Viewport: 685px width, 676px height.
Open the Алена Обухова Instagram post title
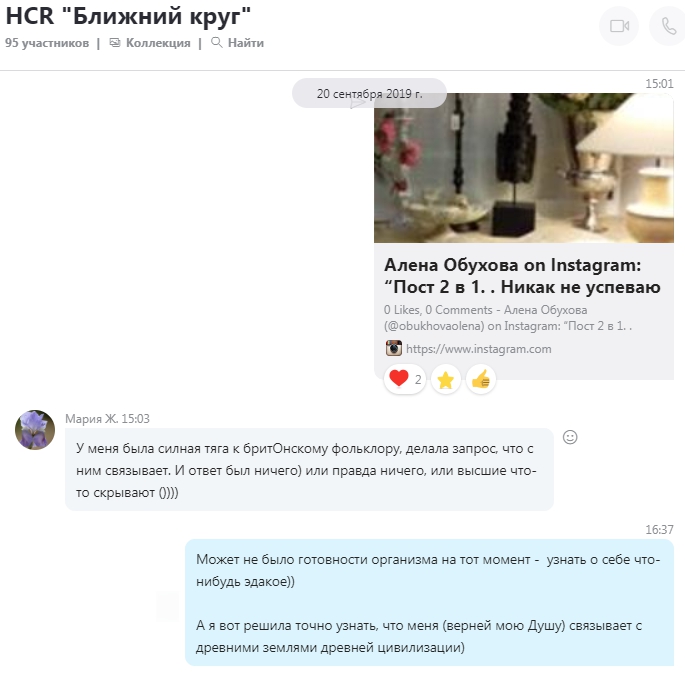click(522, 276)
